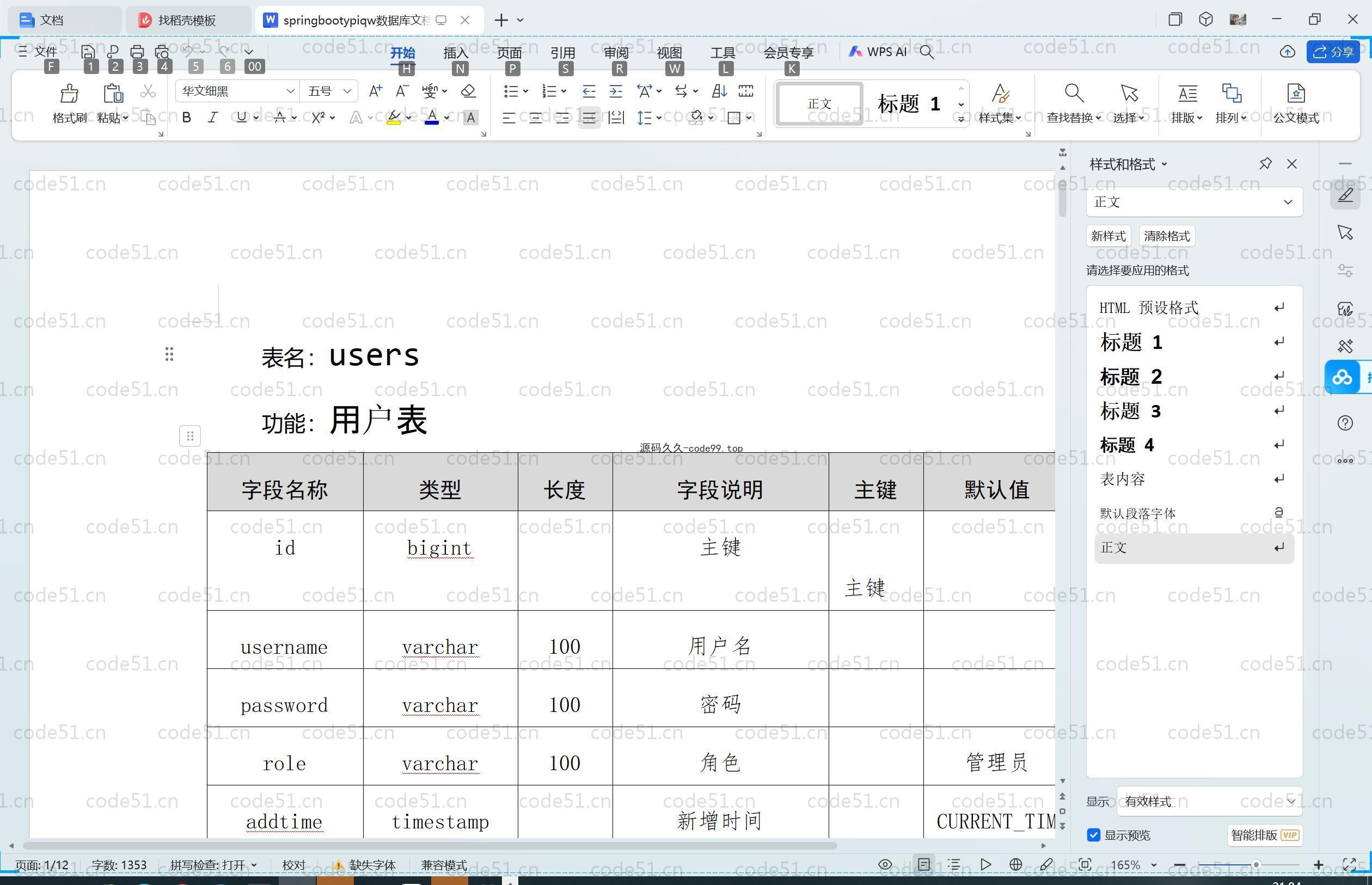1372x885 pixels.
Task: Click the Official Document Mode (公文模式) icon
Action: [1296, 93]
